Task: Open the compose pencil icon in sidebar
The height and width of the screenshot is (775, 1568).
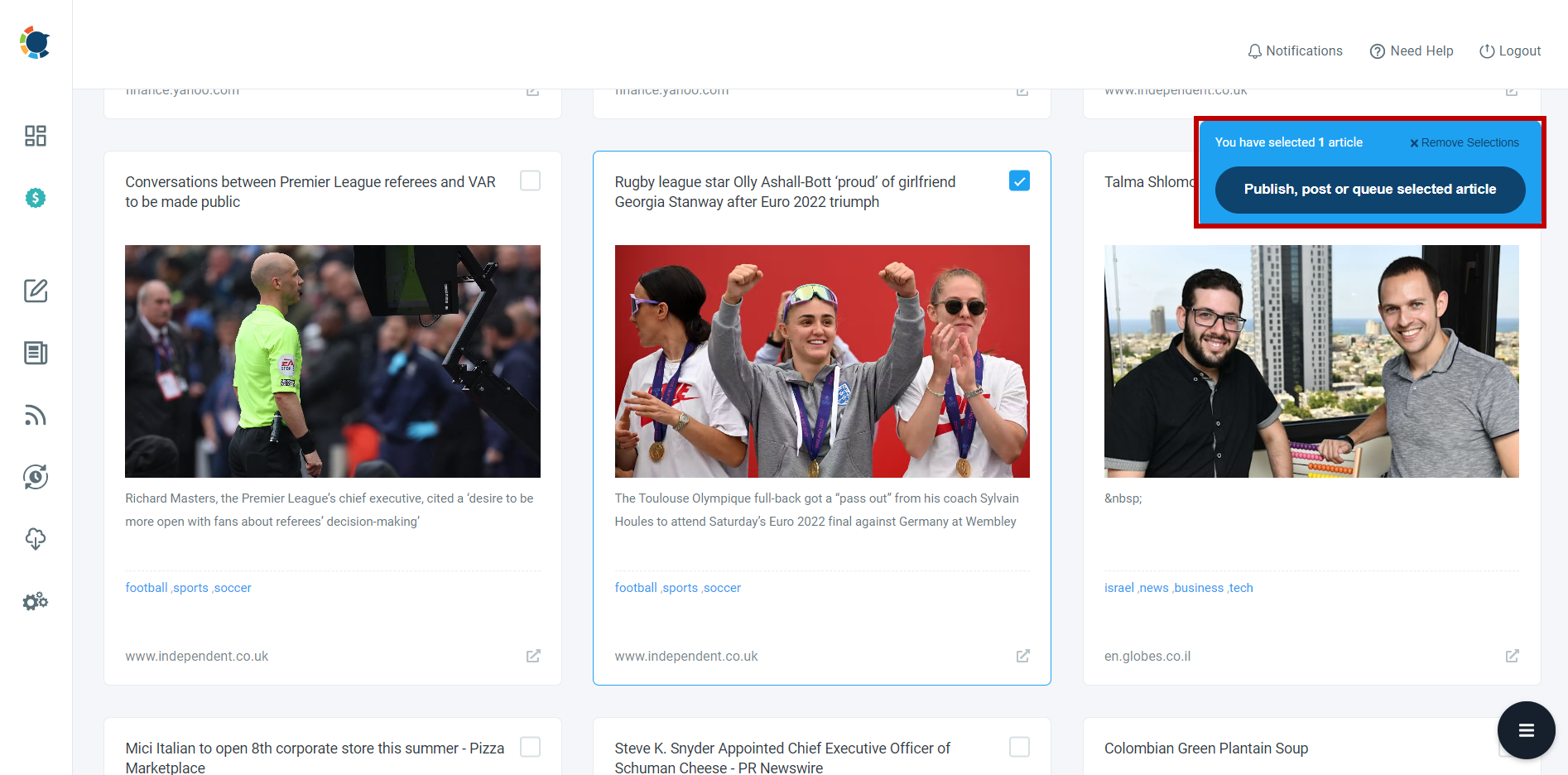Action: (x=36, y=291)
